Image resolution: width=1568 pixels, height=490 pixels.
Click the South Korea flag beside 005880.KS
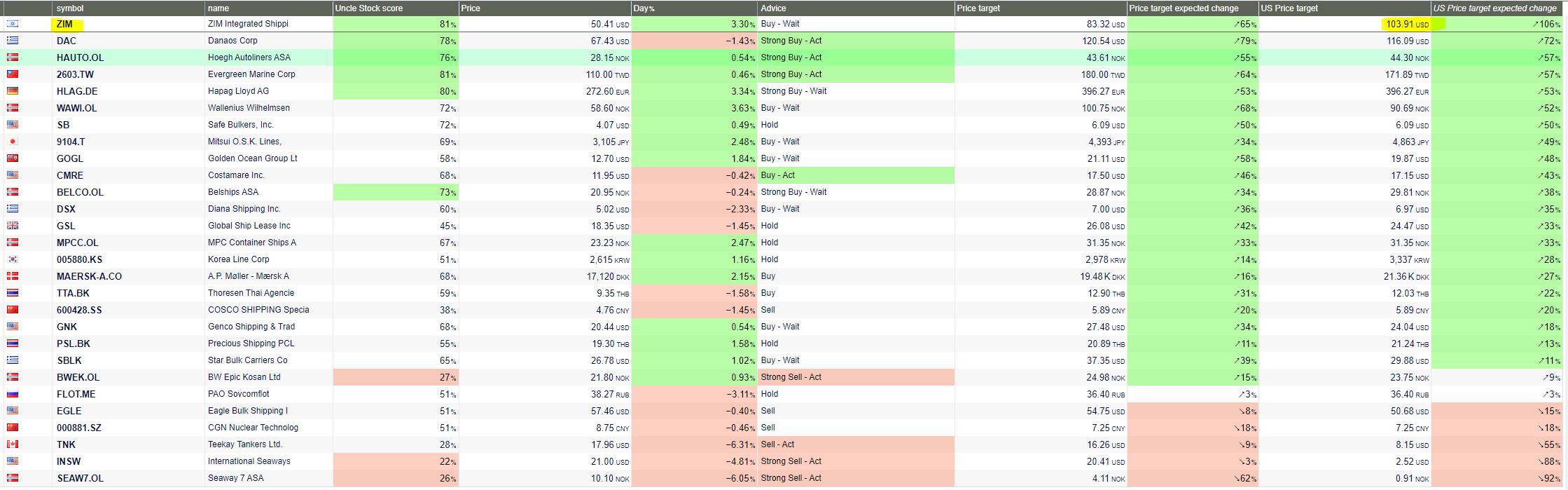pos(13,259)
